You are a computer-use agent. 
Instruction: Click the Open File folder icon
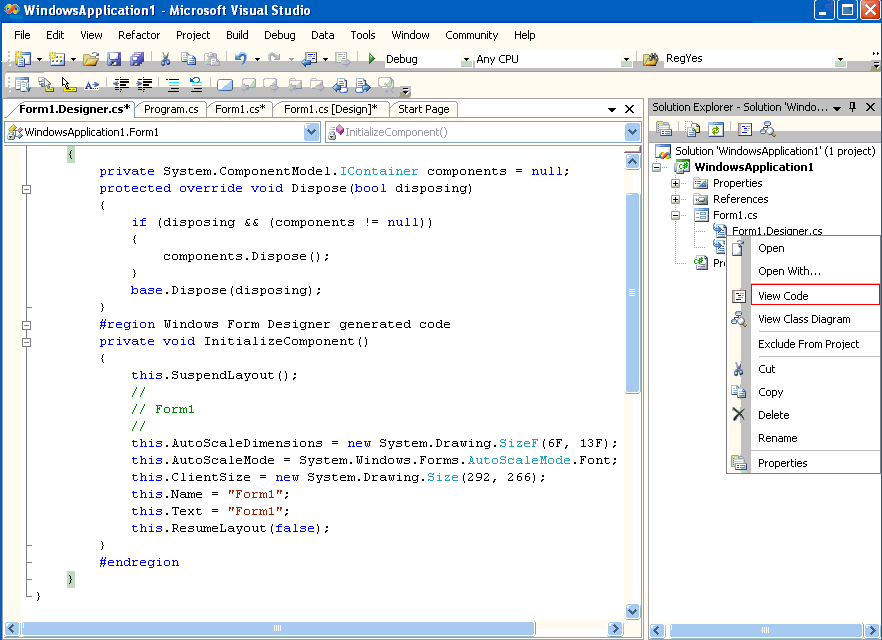(91, 58)
